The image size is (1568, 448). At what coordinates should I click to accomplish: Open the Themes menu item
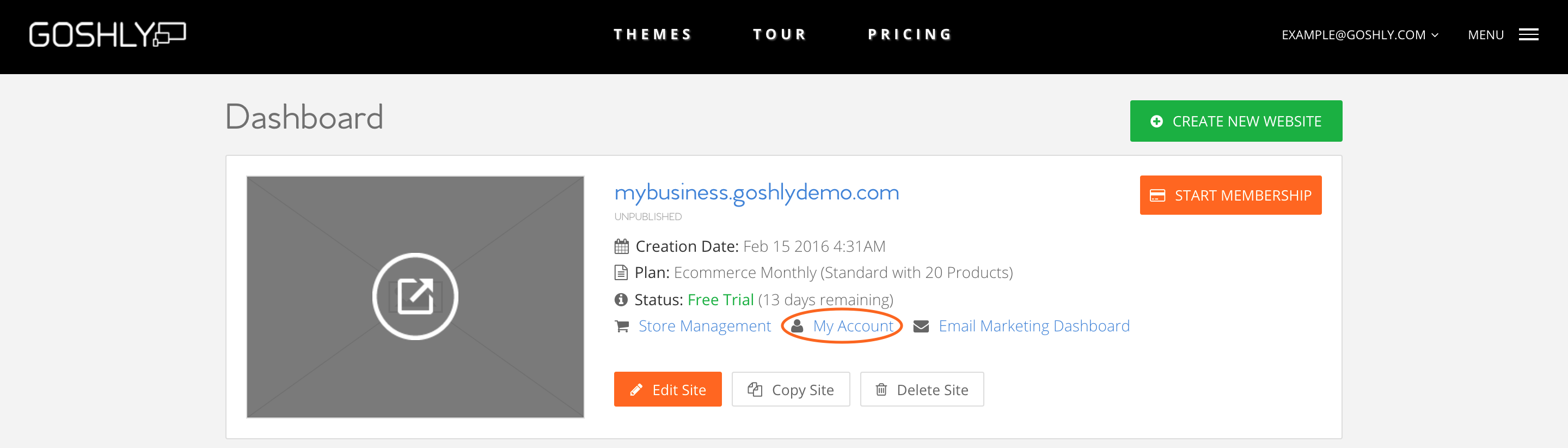click(x=652, y=35)
